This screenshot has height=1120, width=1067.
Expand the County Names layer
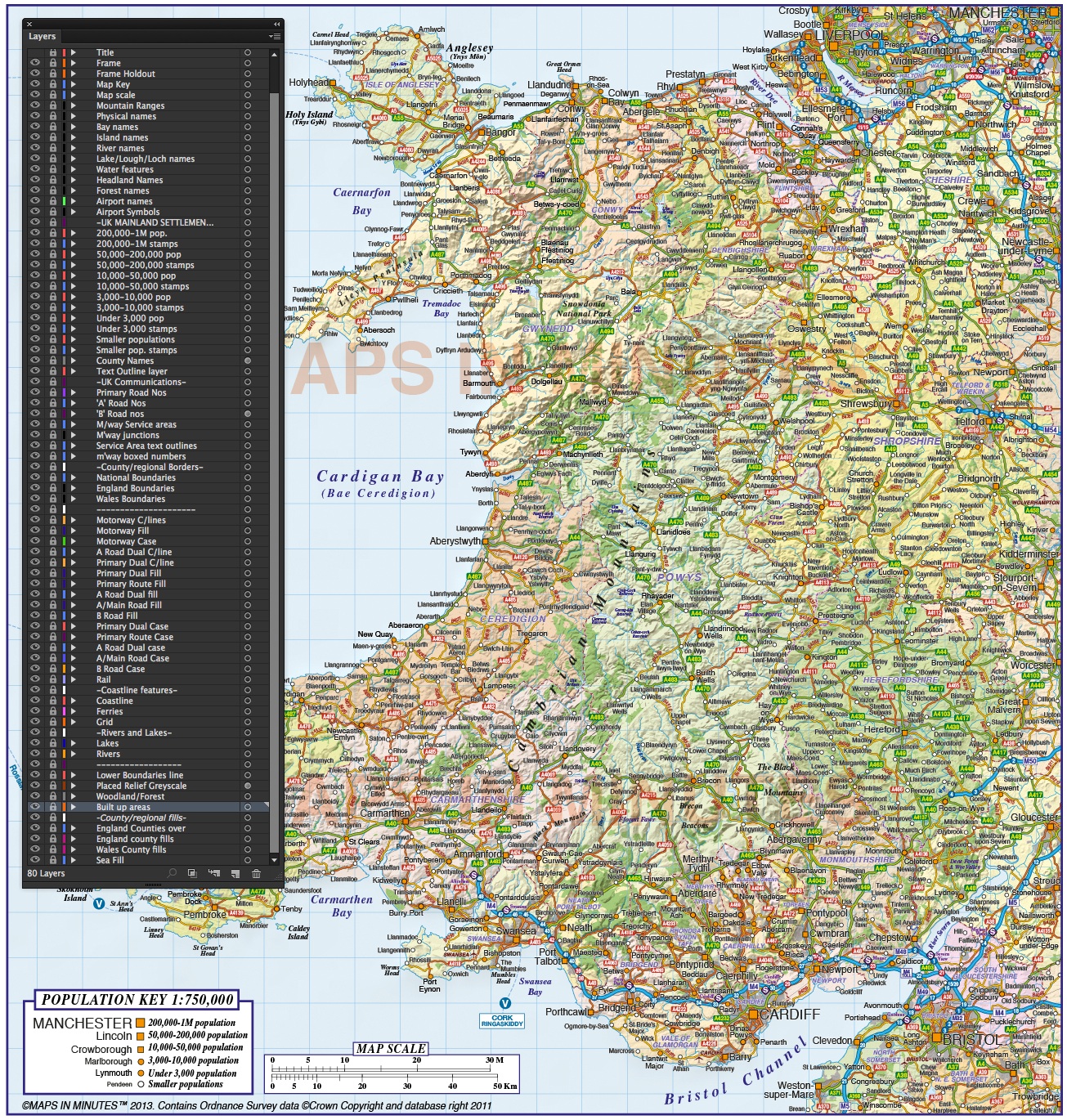(x=74, y=361)
